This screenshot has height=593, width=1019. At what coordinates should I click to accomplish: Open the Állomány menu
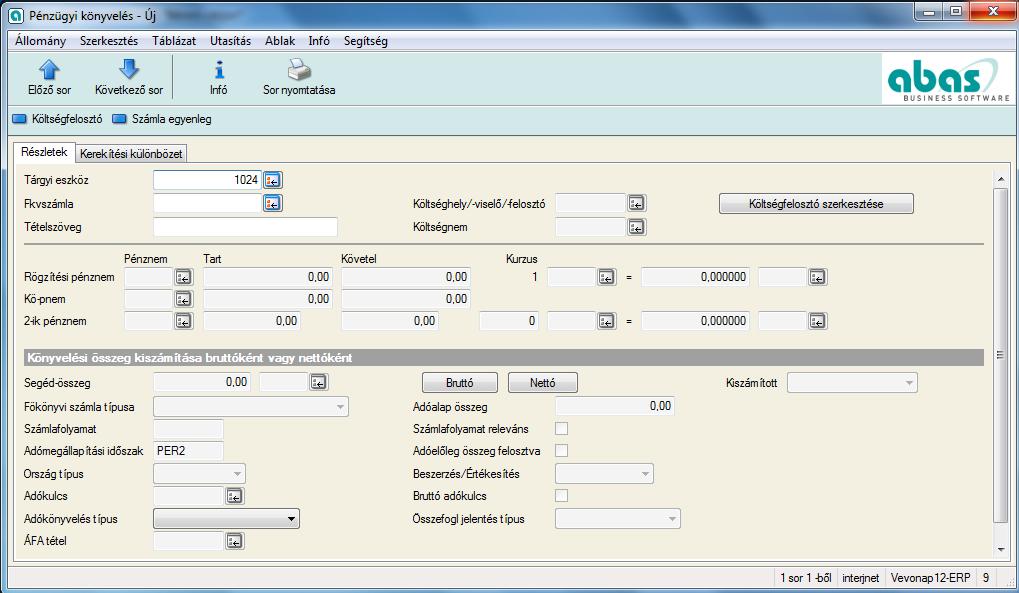tap(40, 41)
